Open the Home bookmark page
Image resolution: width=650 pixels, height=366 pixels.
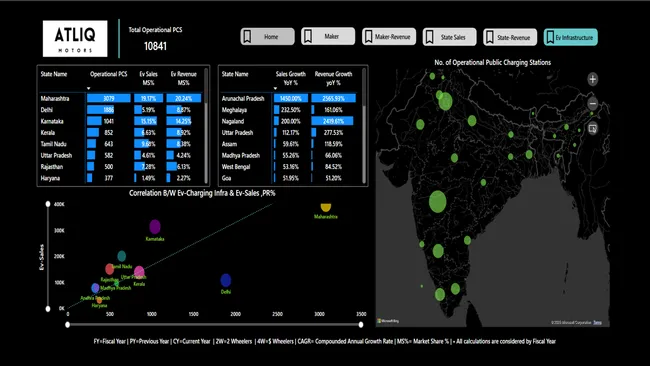tap(267, 36)
